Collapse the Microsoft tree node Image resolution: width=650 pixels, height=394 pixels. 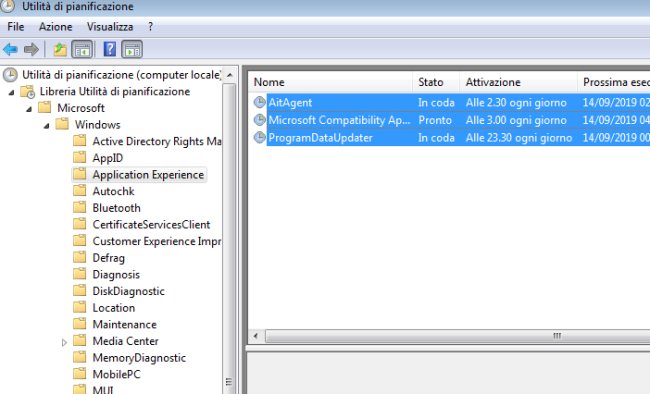click(29, 109)
